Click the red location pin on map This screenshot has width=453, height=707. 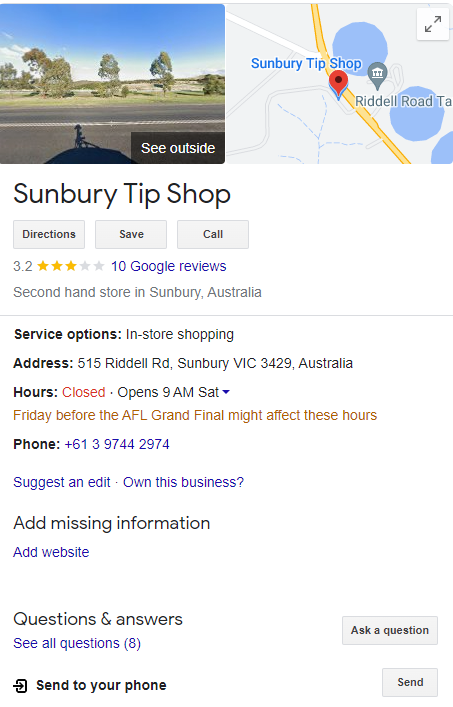pyautogui.click(x=338, y=84)
